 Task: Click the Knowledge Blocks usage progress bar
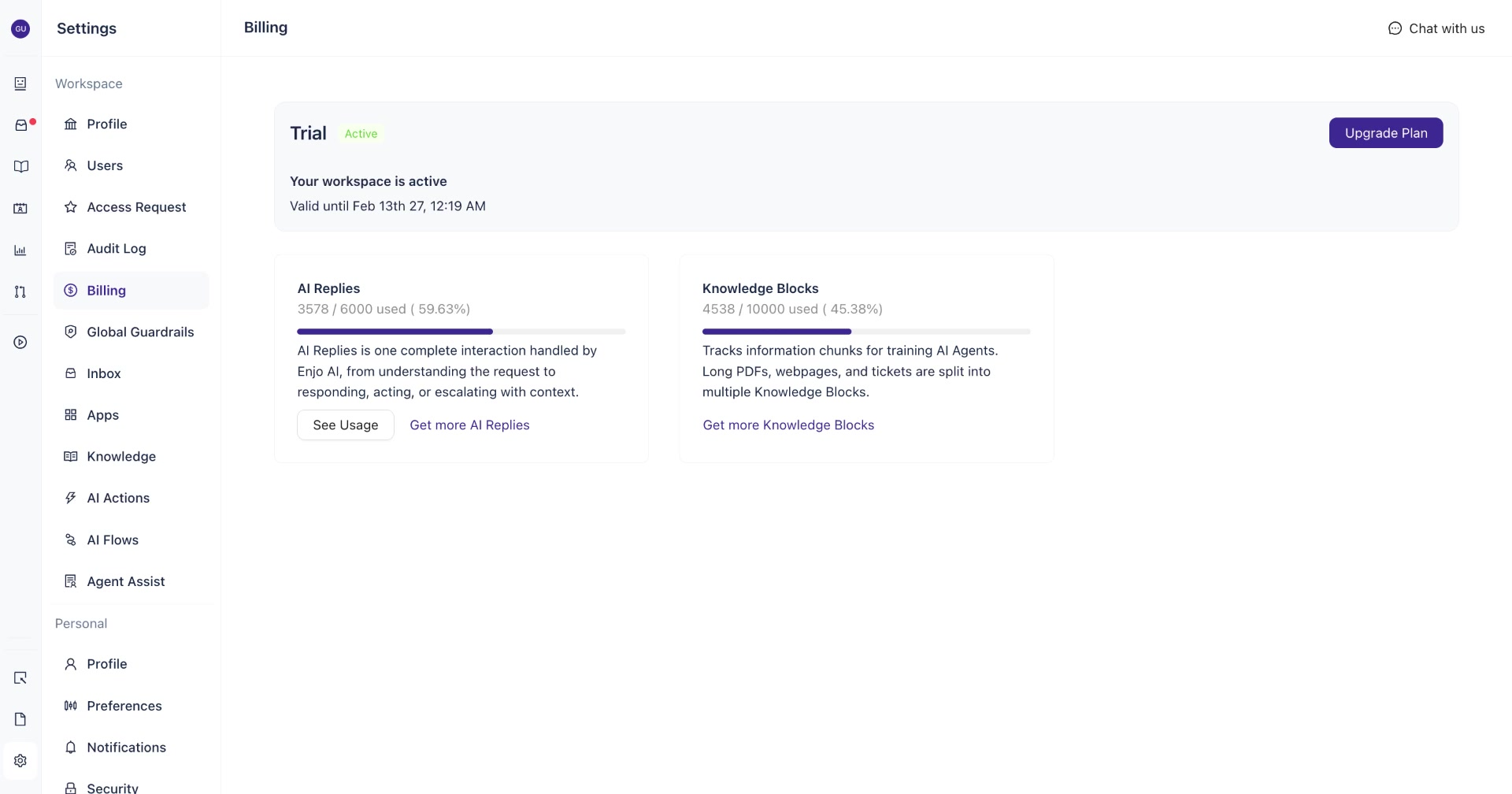[866, 332]
